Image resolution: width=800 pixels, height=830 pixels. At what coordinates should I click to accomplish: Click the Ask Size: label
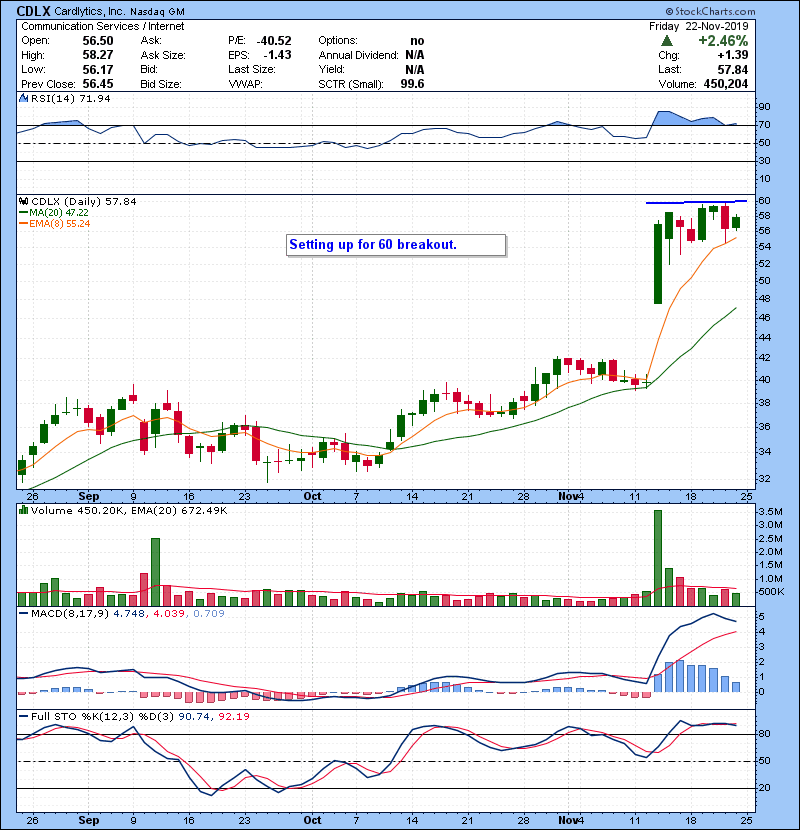[163, 55]
